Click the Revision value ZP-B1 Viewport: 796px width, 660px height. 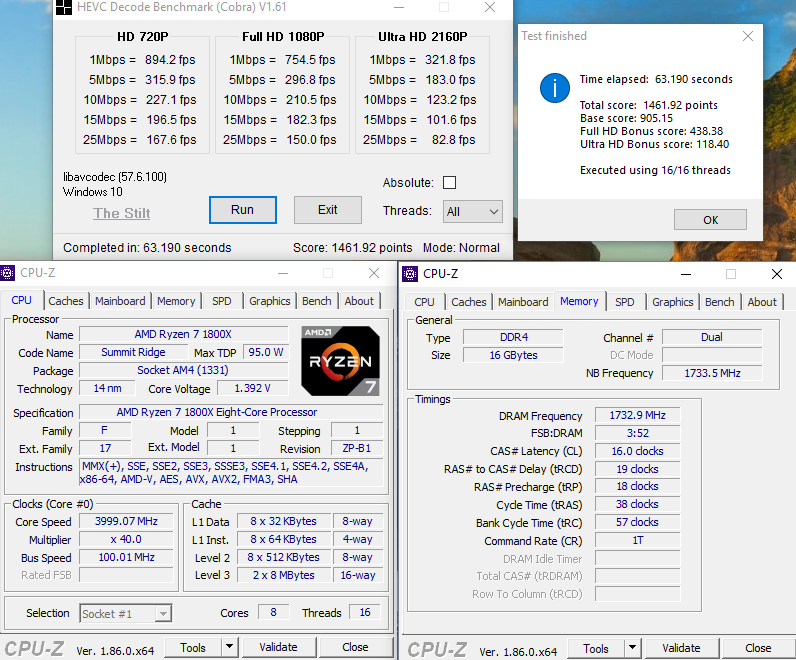(x=357, y=449)
